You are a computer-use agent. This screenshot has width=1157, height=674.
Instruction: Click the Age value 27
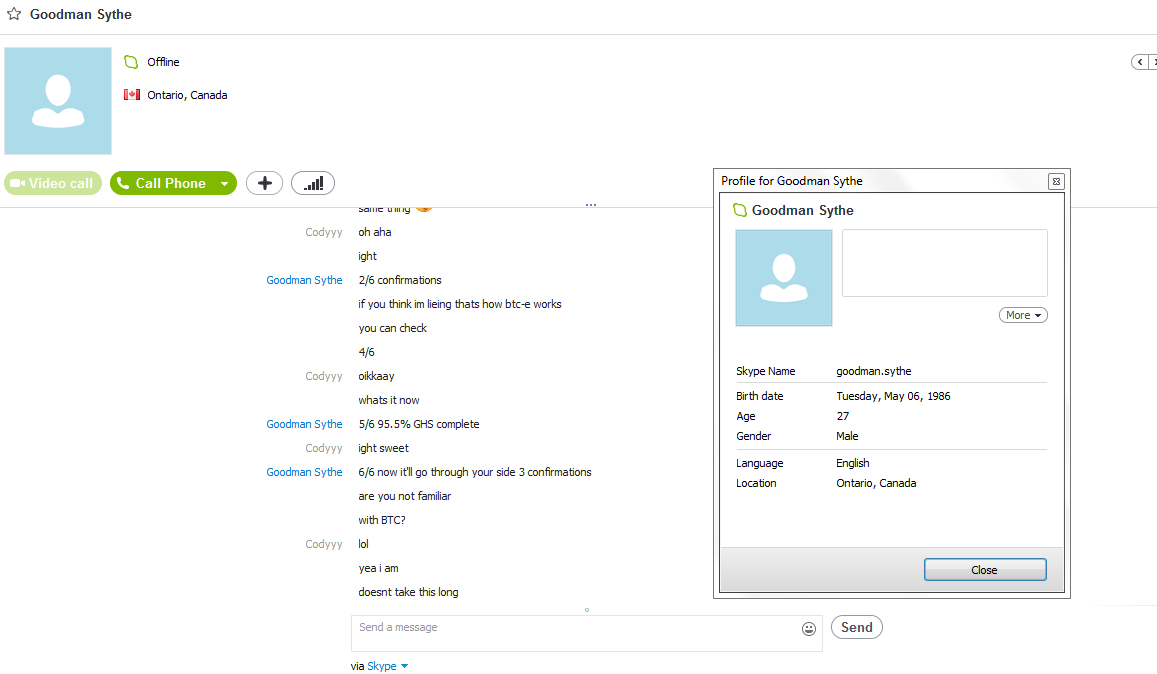(843, 416)
